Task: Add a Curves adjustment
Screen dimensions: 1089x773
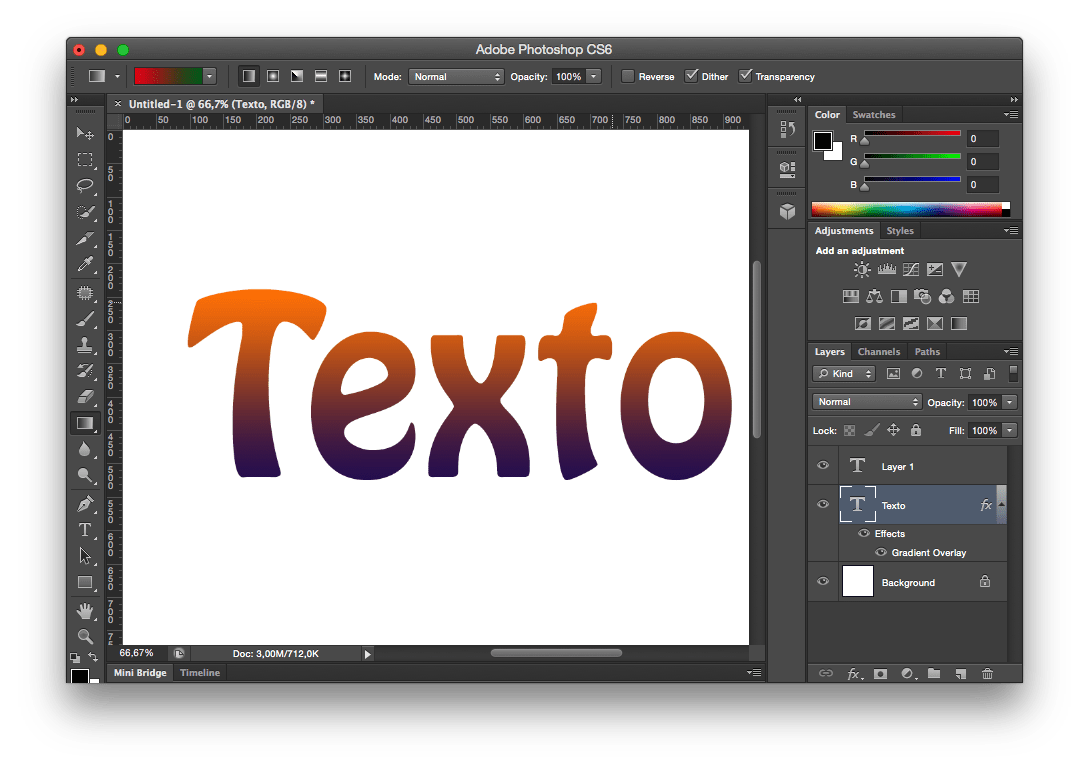Action: coord(911,269)
